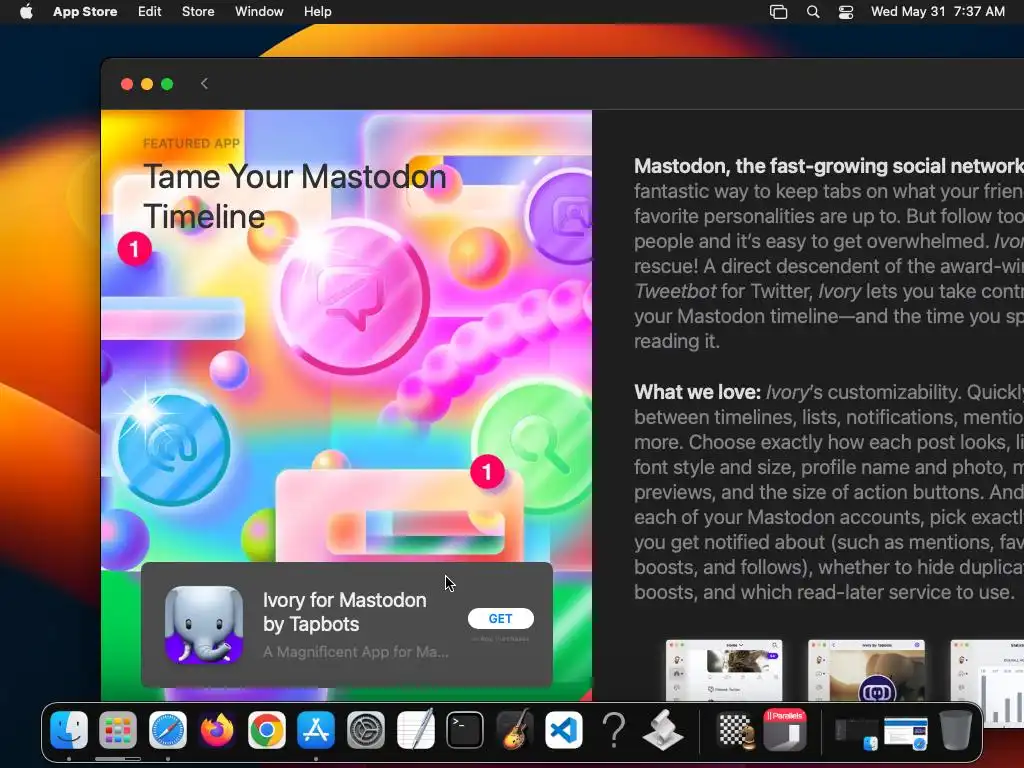
Task: Open the Ivory for Mastodon elephant app icon
Action: pos(204,624)
